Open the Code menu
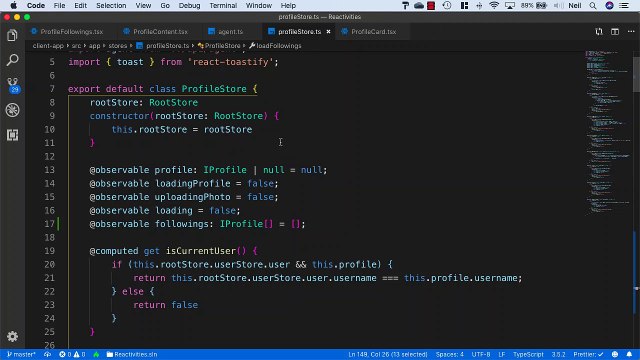Image resolution: width=640 pixels, height=360 pixels. 36,5
